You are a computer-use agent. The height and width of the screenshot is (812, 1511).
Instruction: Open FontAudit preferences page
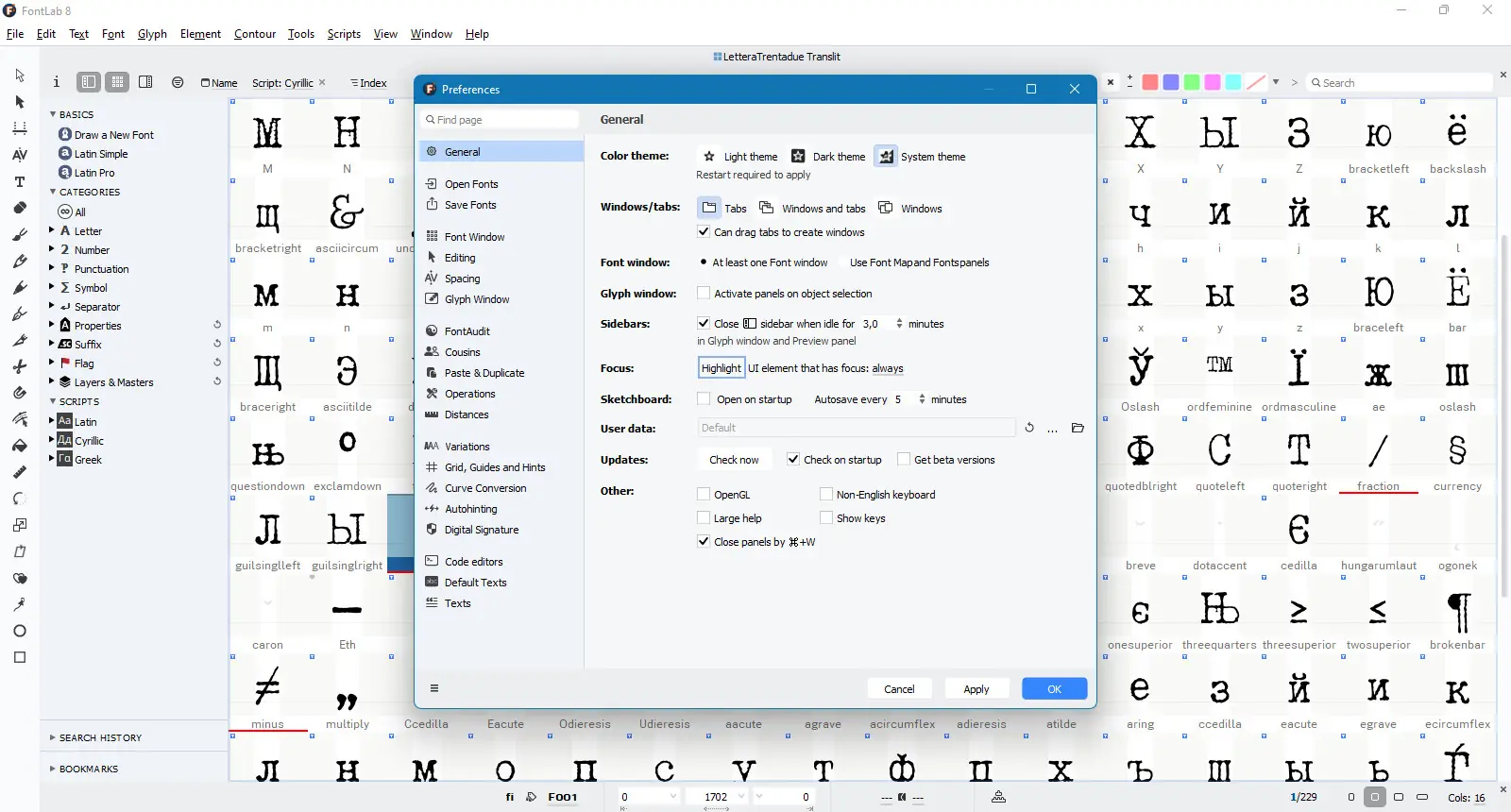click(467, 331)
